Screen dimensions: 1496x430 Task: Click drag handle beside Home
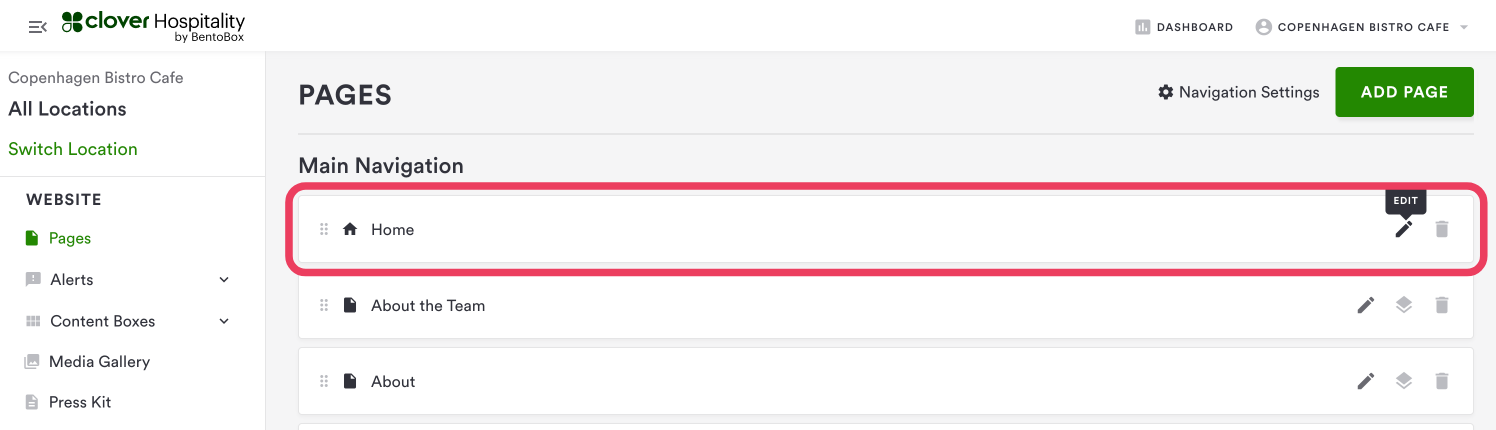pyautogui.click(x=324, y=229)
